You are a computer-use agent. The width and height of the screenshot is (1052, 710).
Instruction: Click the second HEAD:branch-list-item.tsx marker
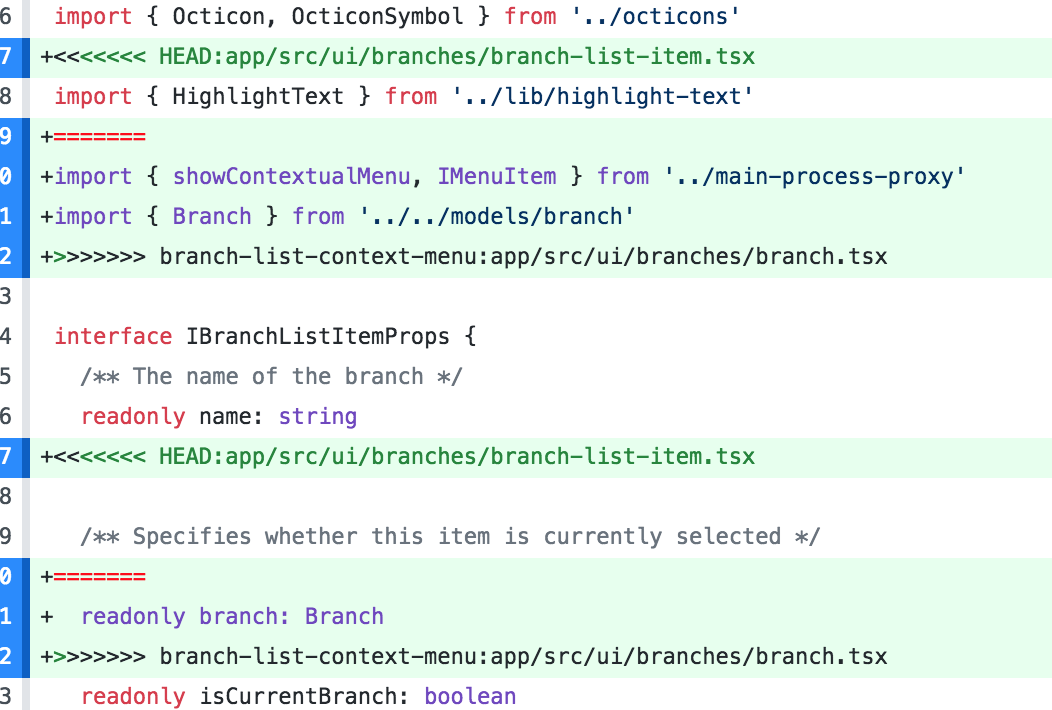(400, 456)
